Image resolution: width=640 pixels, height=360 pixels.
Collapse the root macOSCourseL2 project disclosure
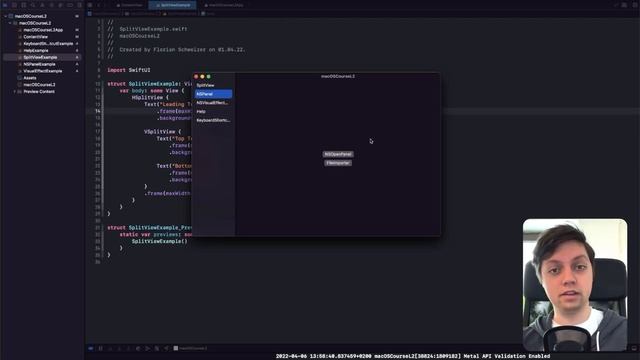point(5,16)
